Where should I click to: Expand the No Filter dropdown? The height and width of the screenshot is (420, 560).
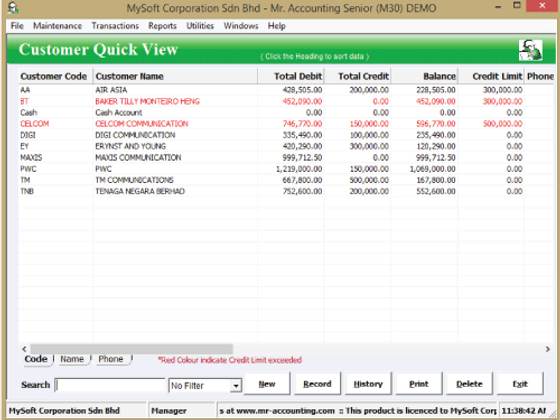coord(236,386)
